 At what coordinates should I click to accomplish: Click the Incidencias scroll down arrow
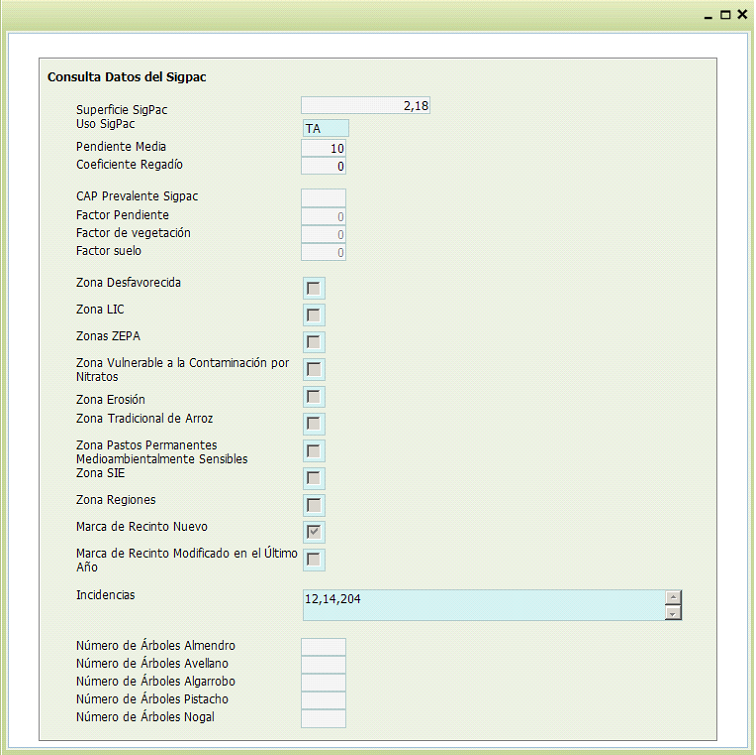673,613
